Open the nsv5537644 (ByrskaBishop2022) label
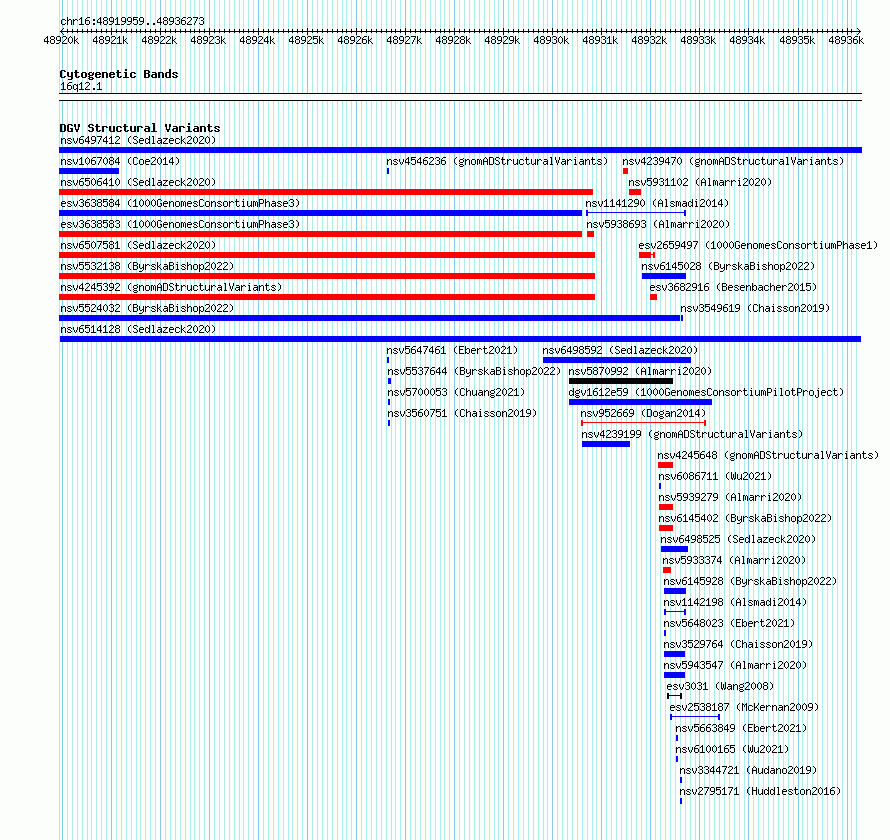The width and height of the screenshot is (890, 840). (x=474, y=371)
